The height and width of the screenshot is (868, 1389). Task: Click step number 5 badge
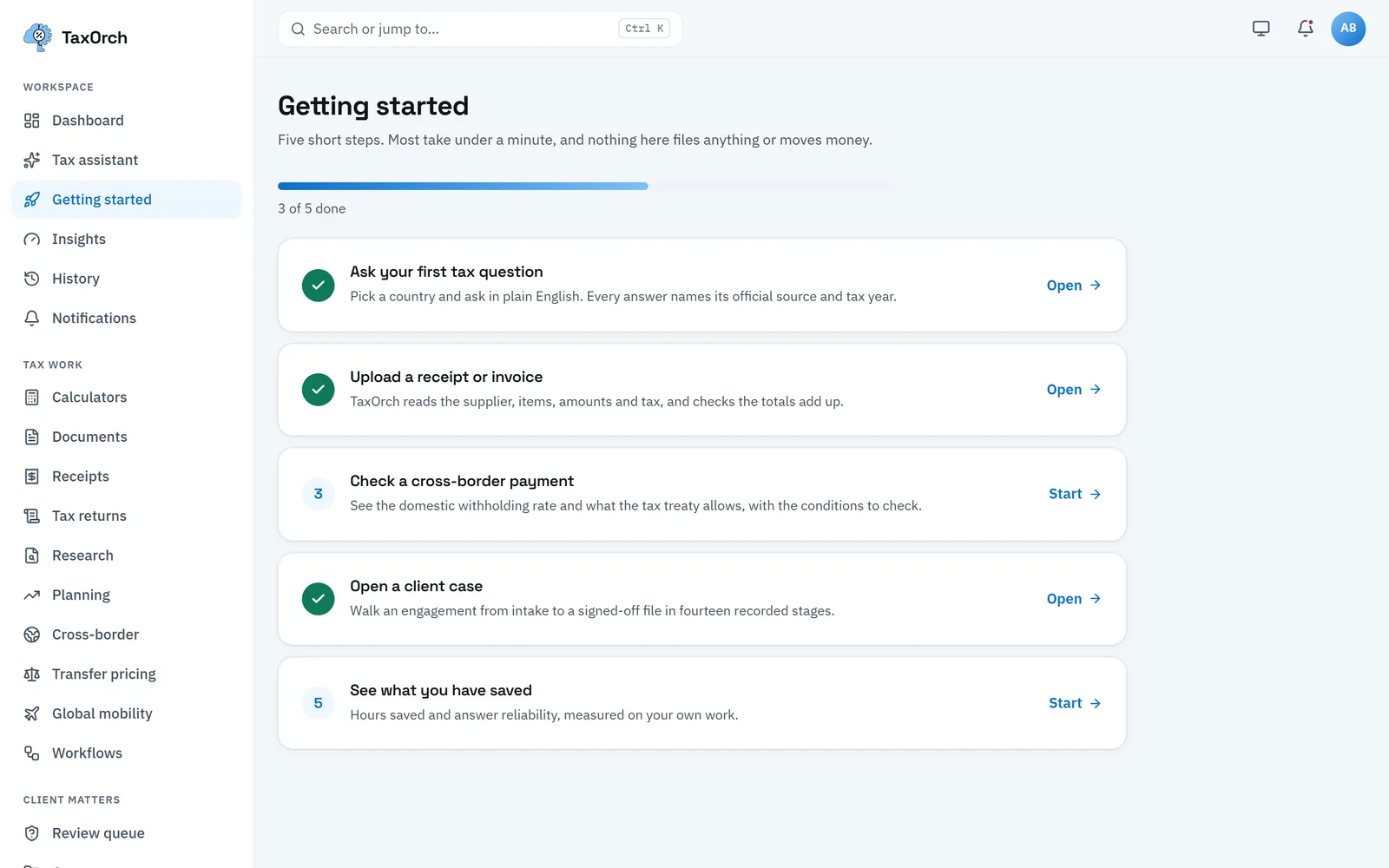[x=319, y=703]
